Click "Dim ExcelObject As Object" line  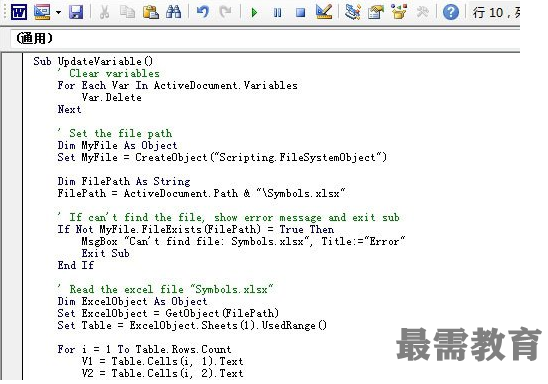132,301
